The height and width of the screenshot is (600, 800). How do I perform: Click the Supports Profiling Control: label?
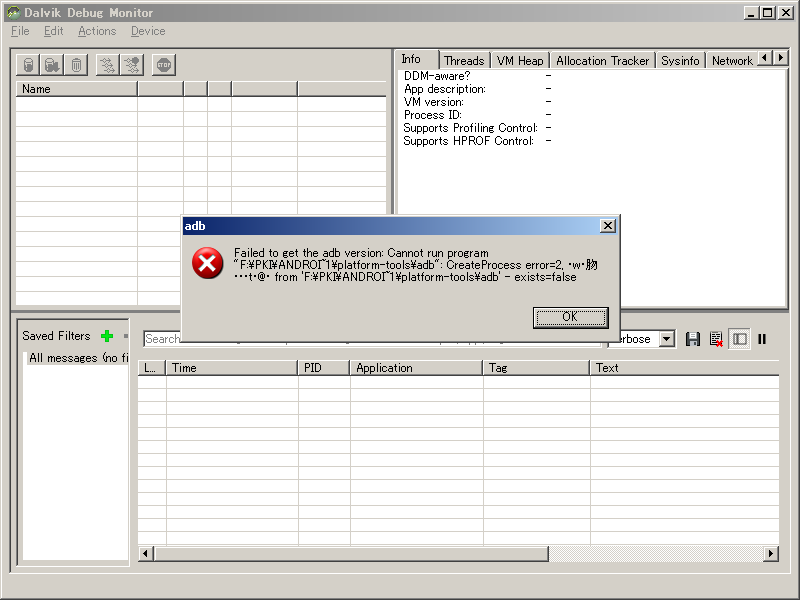[x=470, y=128]
